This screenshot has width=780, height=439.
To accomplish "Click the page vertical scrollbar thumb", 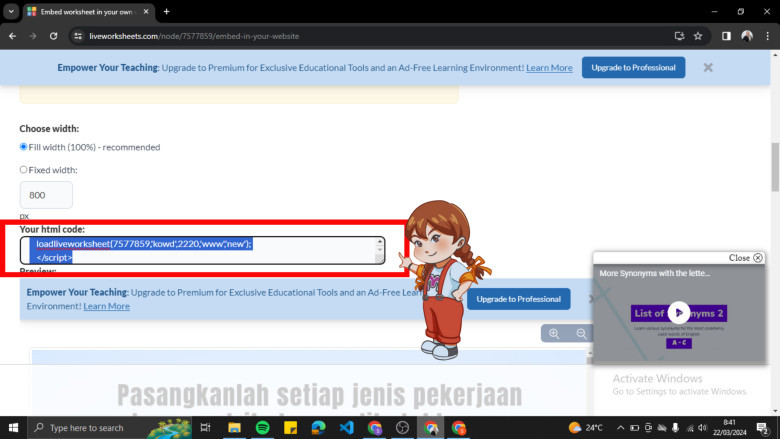I will pos(775,167).
